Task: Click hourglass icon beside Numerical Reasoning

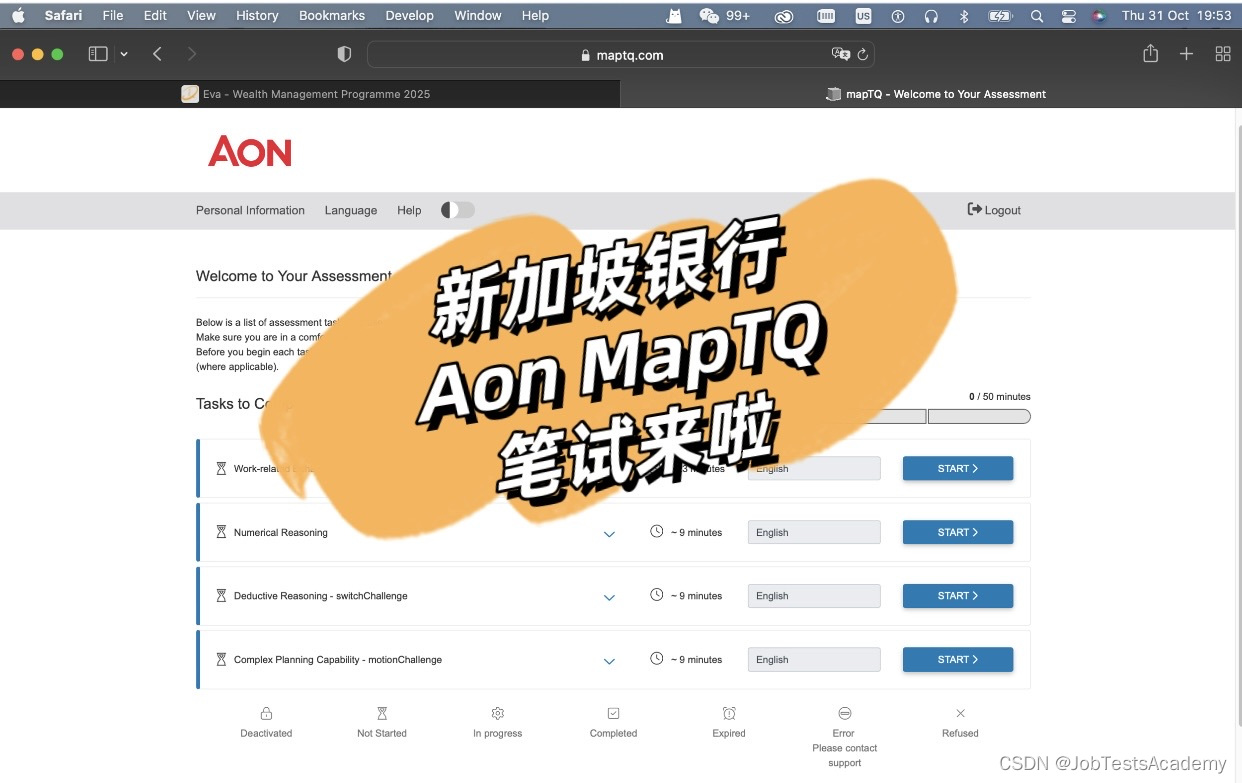Action: coord(221,532)
